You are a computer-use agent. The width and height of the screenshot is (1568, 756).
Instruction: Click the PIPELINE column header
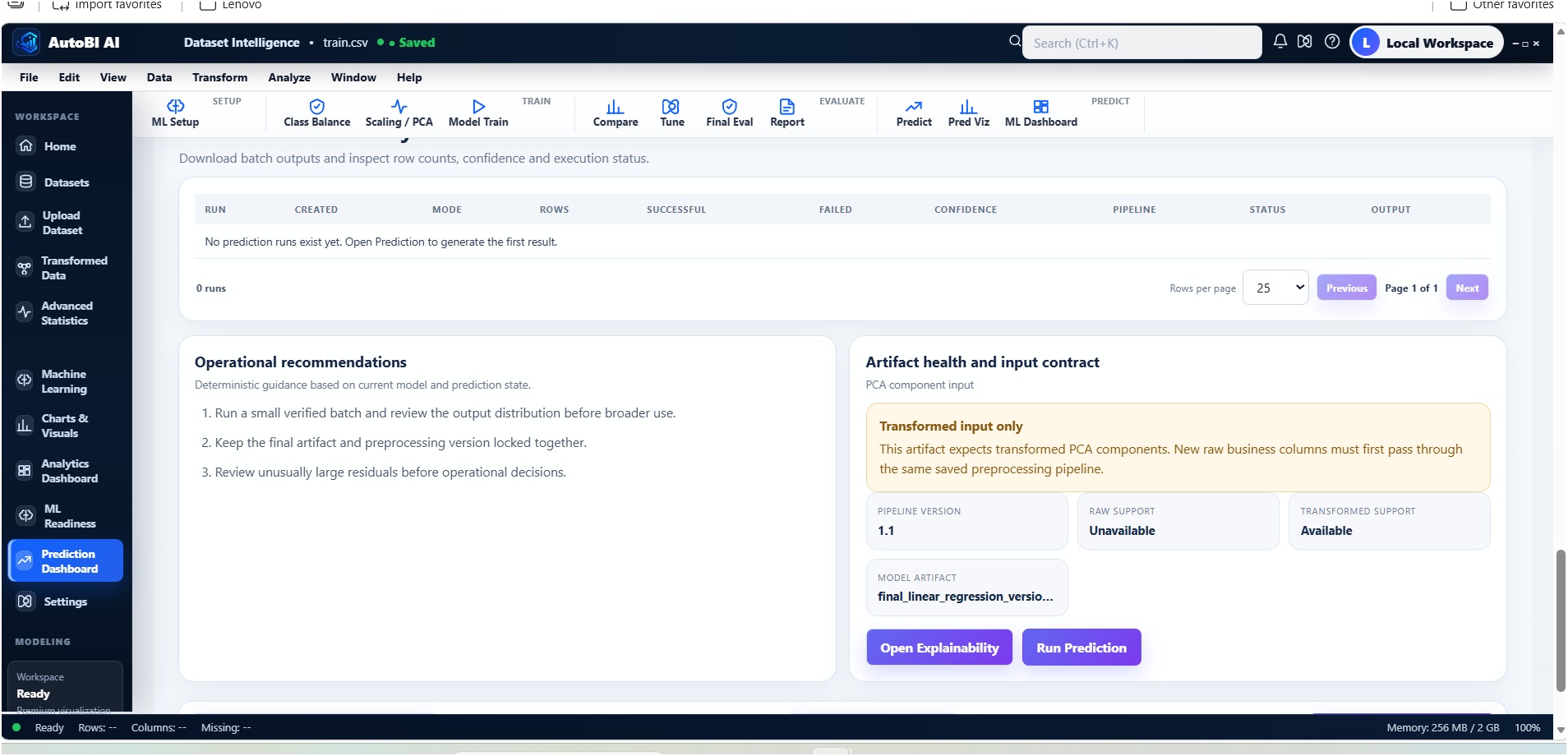pos(1134,210)
